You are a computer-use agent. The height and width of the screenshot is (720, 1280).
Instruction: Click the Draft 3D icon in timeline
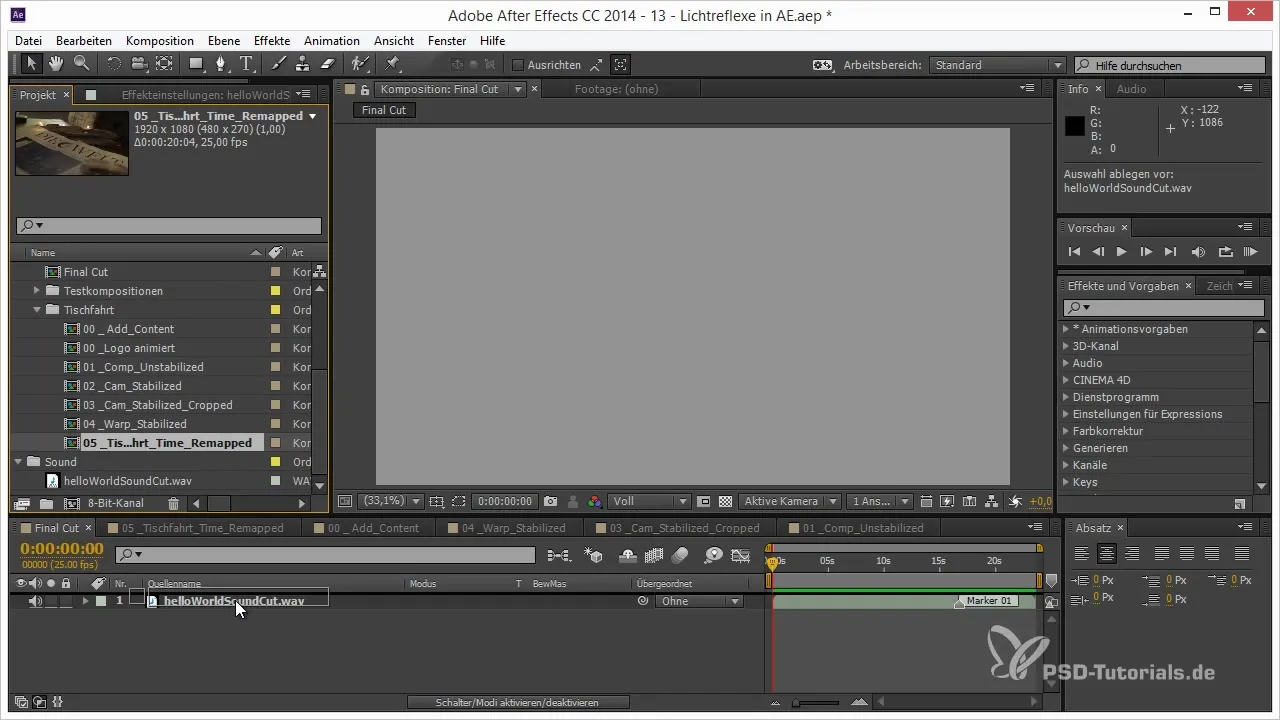(595, 555)
